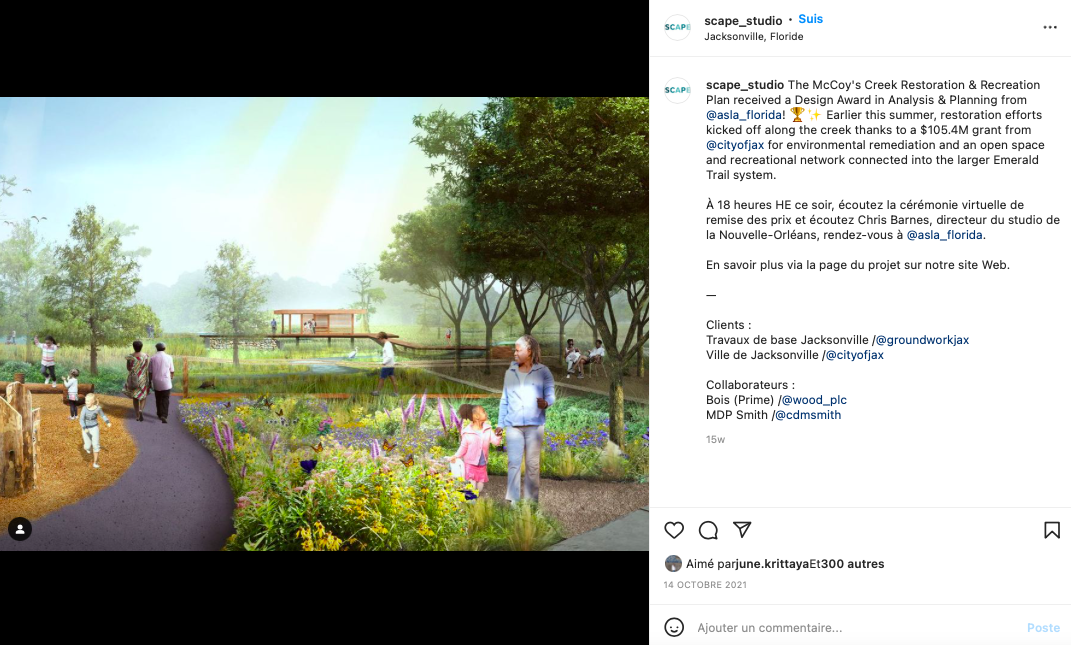Save the post with the bookmark icon
Image resolution: width=1071 pixels, height=645 pixels.
click(x=1052, y=530)
